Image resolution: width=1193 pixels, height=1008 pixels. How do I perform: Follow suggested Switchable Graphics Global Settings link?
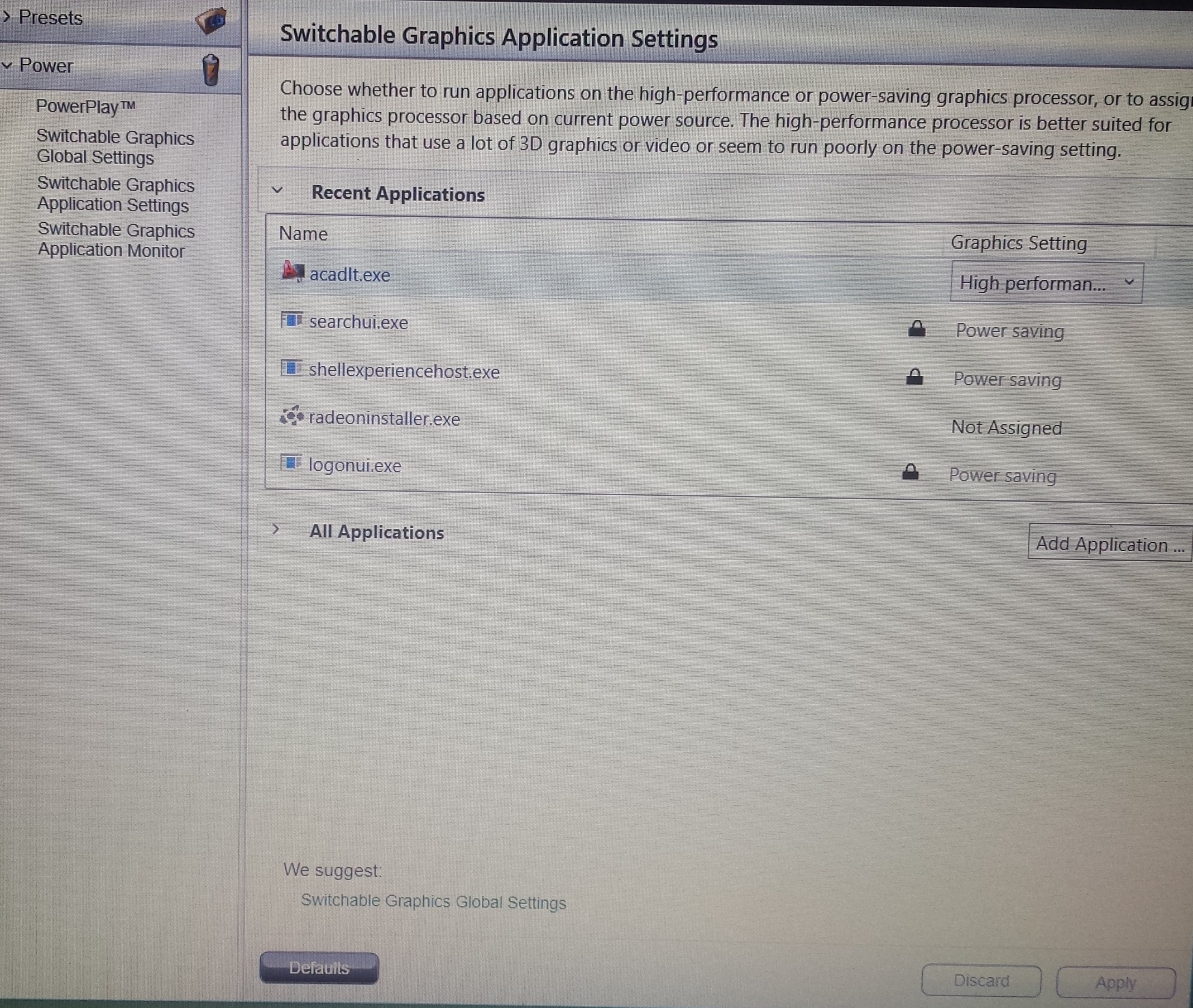click(433, 901)
